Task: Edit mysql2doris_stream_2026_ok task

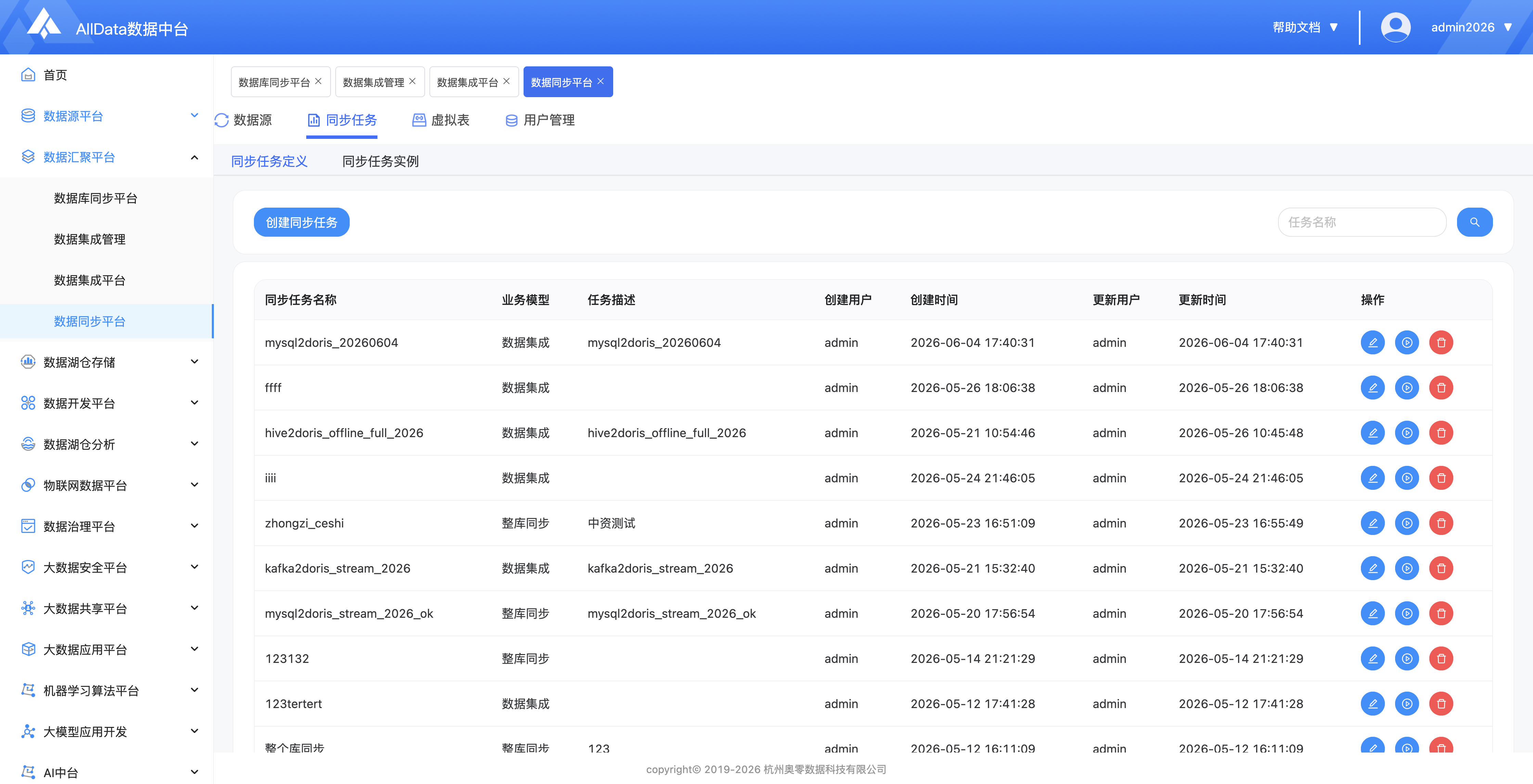Action: (1372, 613)
